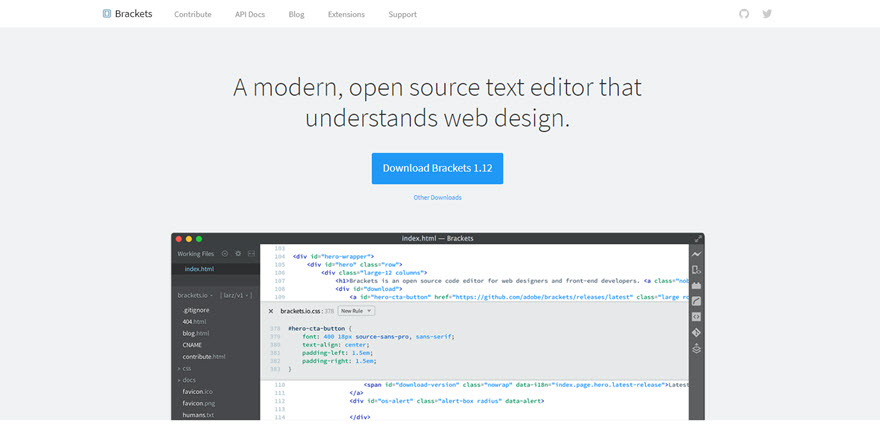Open the brackets.io project dropdown
This screenshot has width=880, height=440.
point(196,296)
